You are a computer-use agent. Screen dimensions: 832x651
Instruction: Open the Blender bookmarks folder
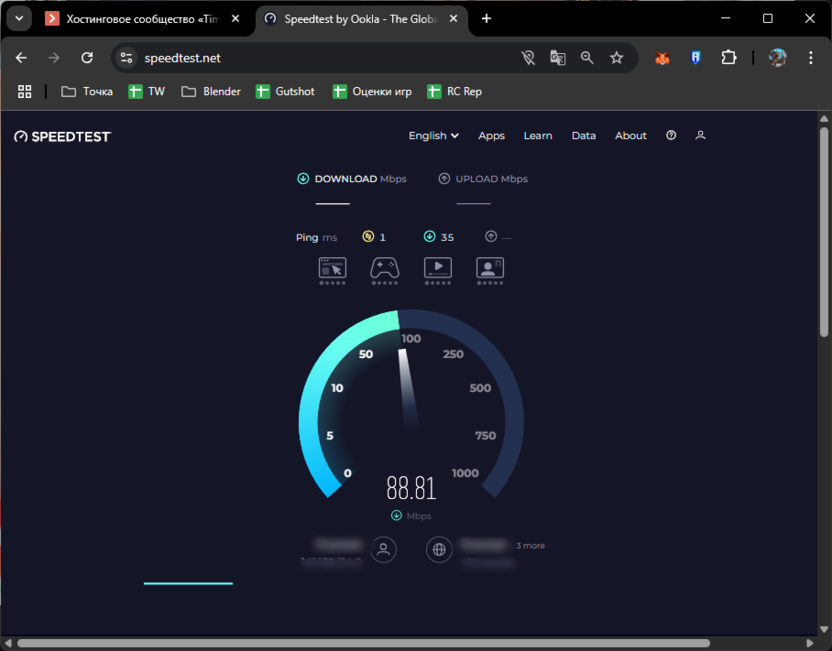point(211,91)
